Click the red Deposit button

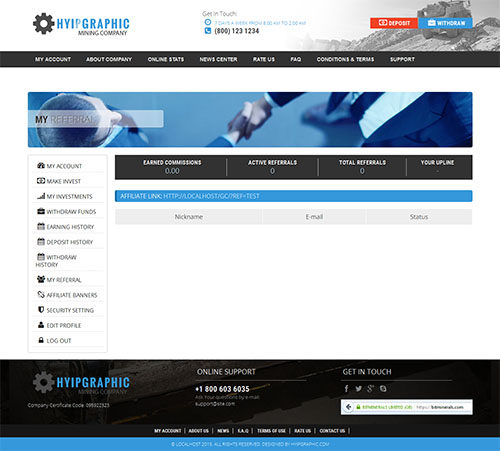[x=394, y=23]
